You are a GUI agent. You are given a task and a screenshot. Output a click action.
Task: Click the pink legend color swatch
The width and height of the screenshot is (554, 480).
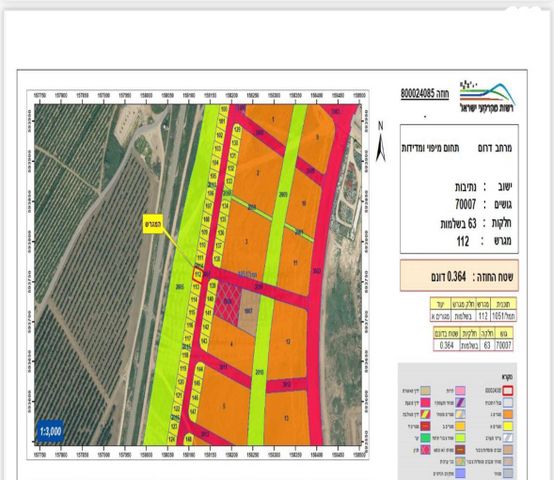(460, 391)
